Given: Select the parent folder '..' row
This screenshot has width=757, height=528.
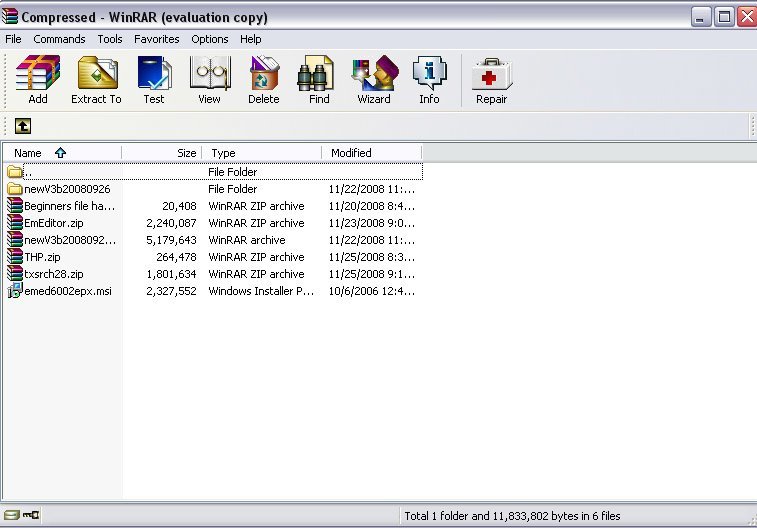Looking at the screenshot, I should [x=215, y=172].
